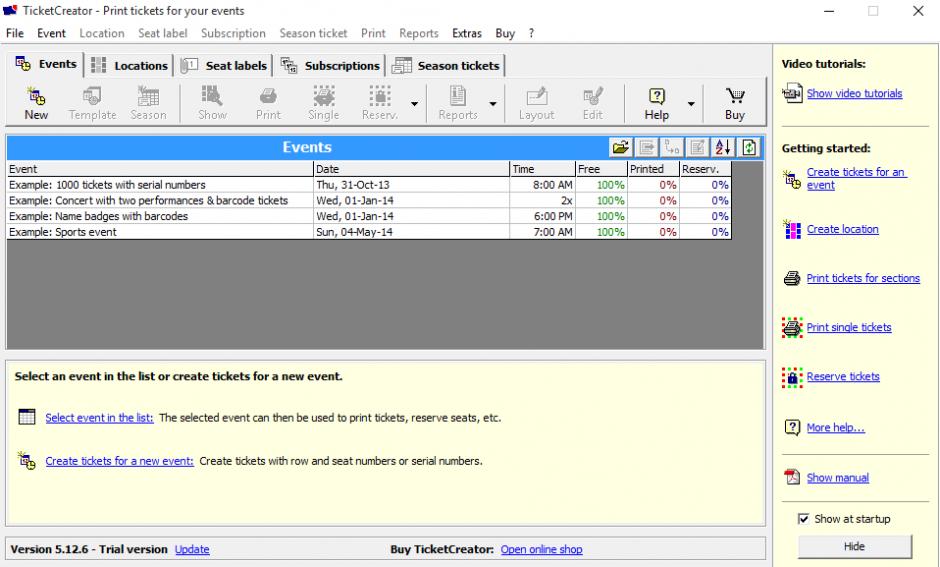Click the edit-list icon in Events header
940x567 pixels.
click(697, 147)
